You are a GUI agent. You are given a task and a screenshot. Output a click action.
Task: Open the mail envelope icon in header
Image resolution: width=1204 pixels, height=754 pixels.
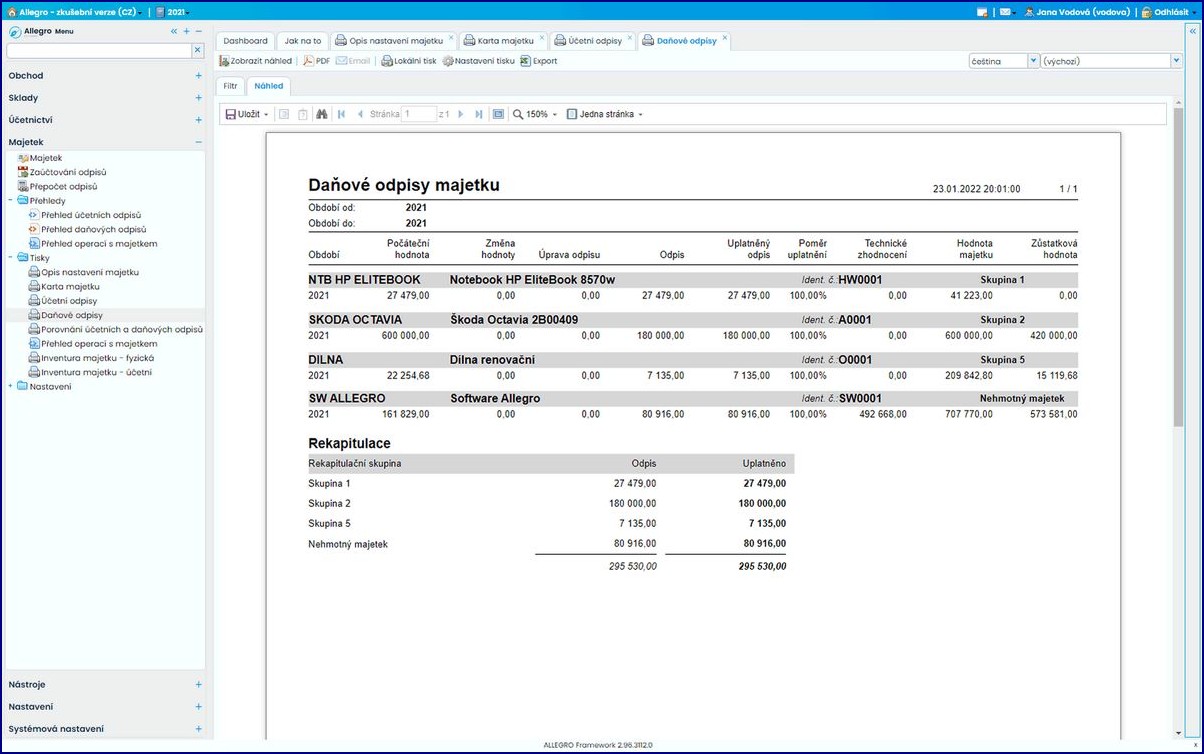1003,12
